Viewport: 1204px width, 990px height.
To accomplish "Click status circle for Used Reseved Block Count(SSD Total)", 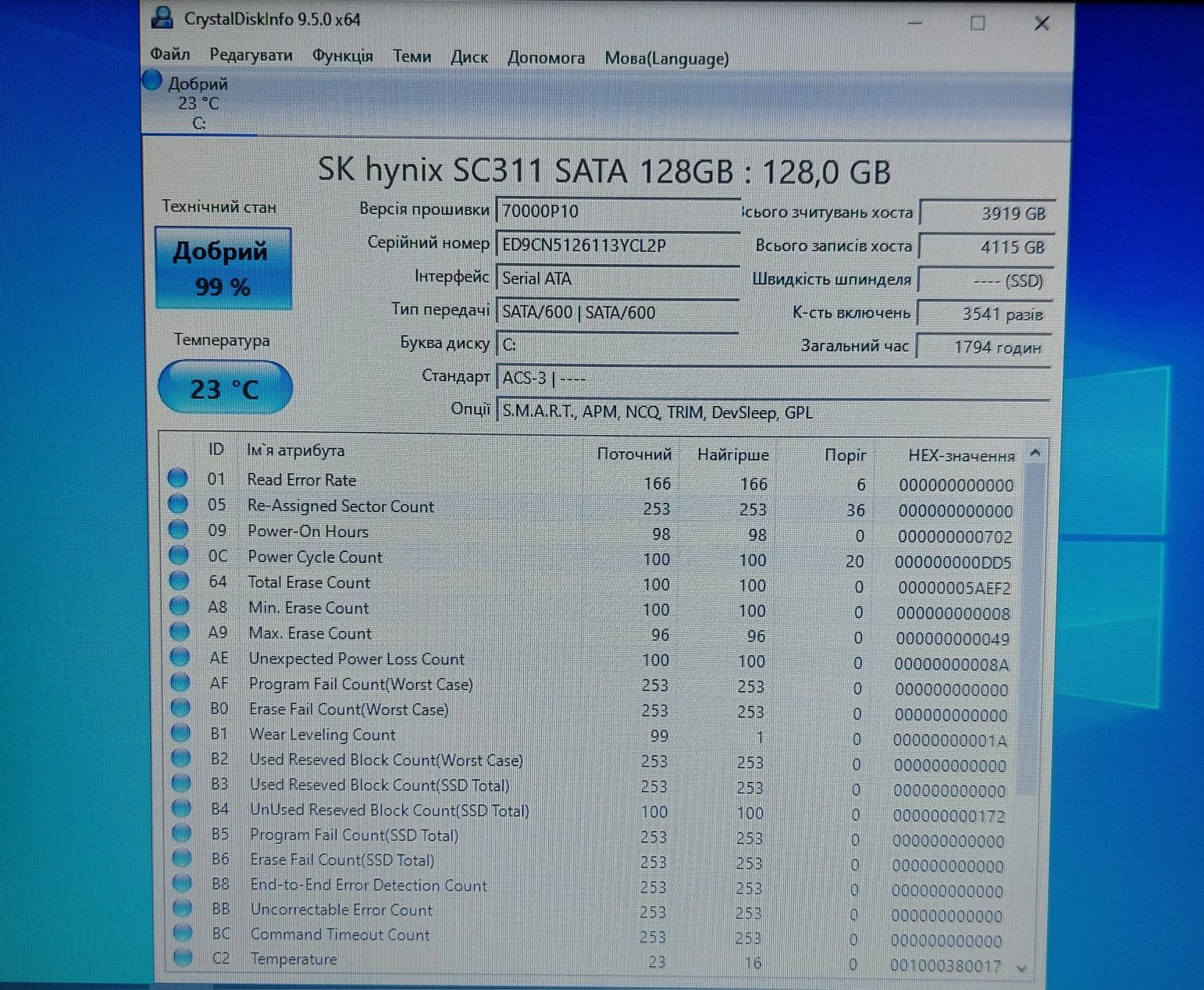I will (181, 783).
